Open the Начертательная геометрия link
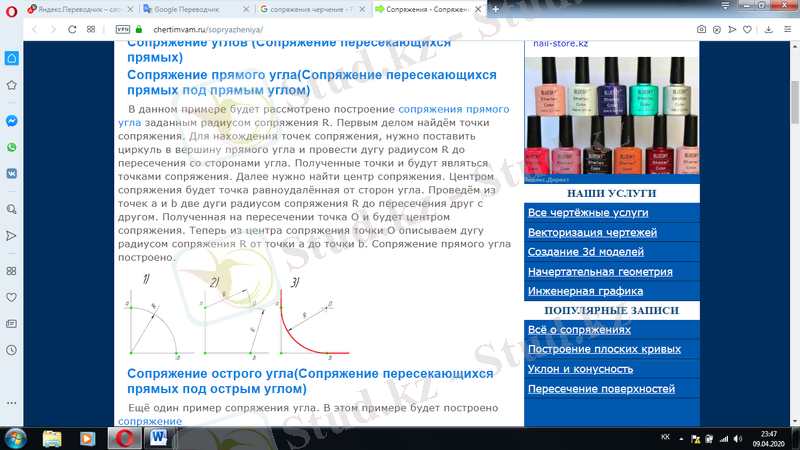The width and height of the screenshot is (800, 450). (600, 271)
